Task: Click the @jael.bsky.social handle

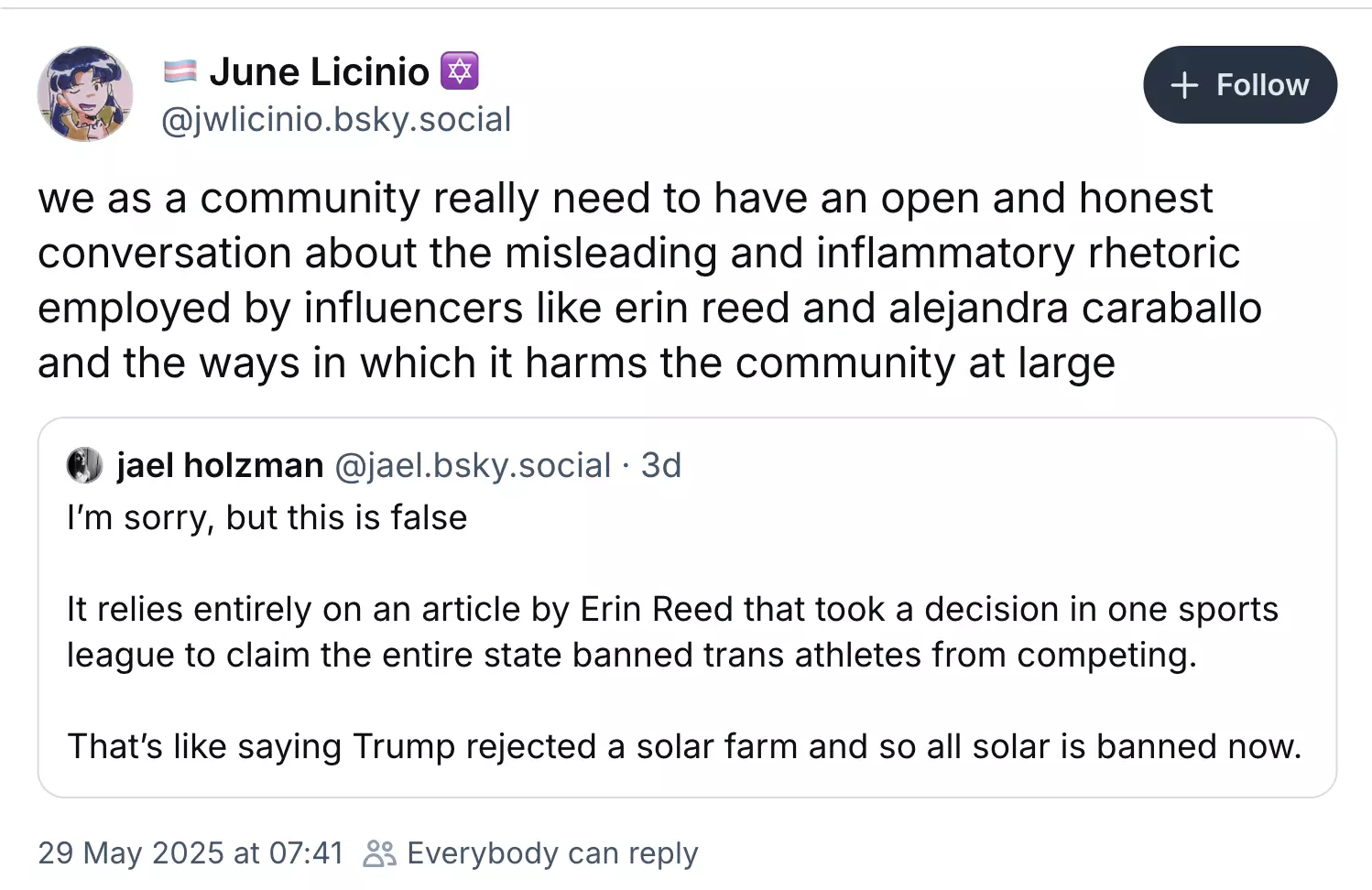Action: [x=473, y=465]
